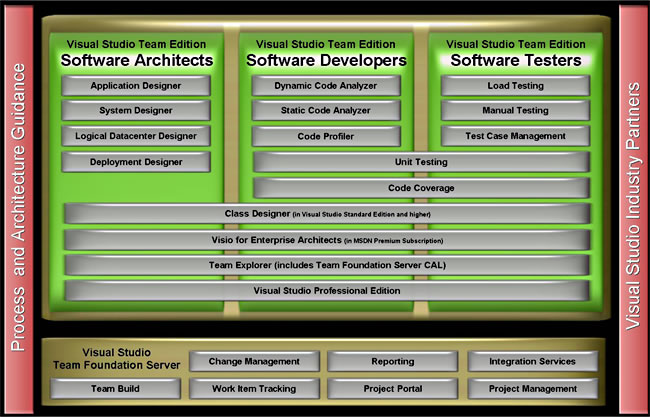Viewport: 650px width, 417px height.
Task: Select the System Designer box
Action: click(x=136, y=111)
